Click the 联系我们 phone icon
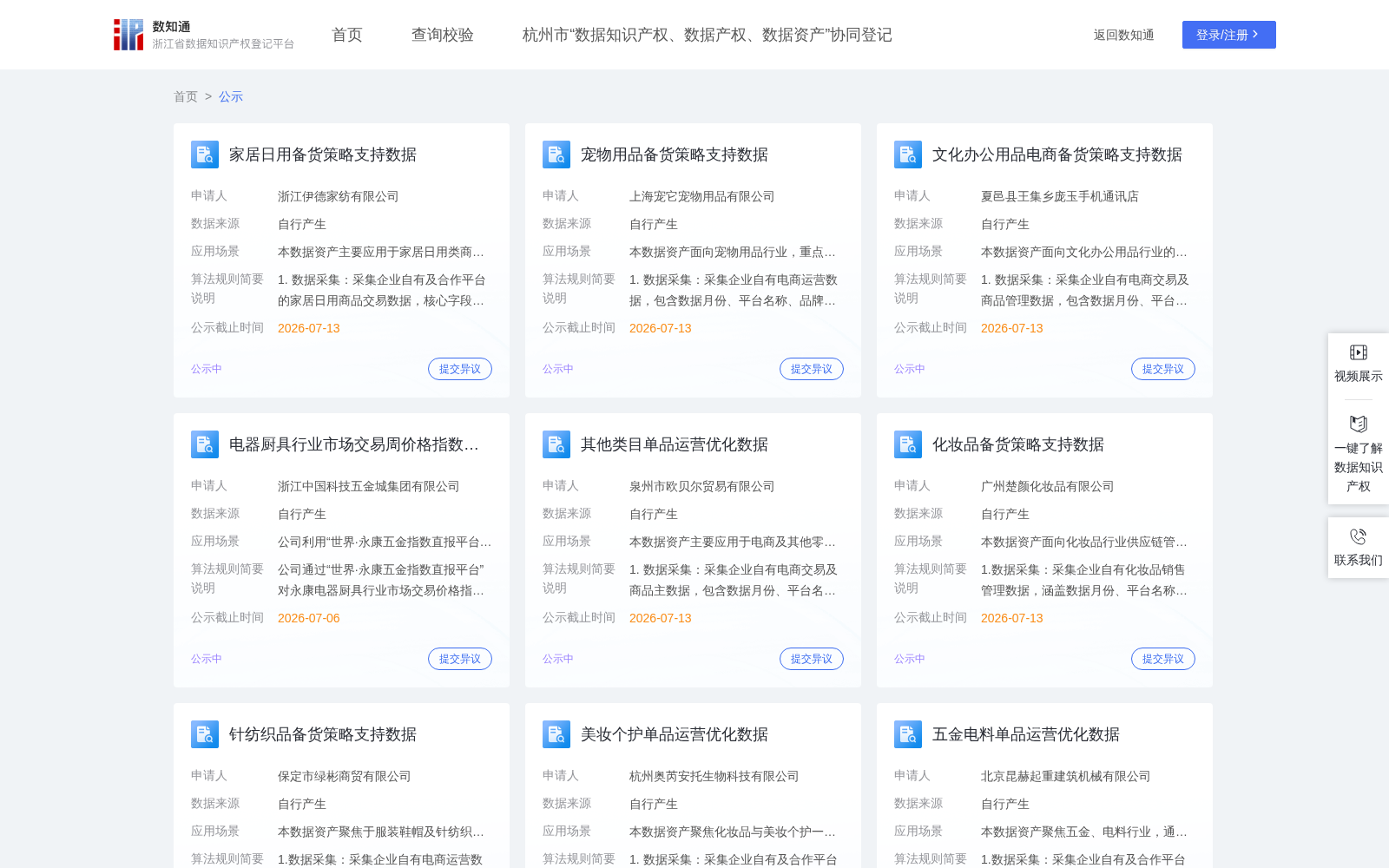 pos(1359,536)
